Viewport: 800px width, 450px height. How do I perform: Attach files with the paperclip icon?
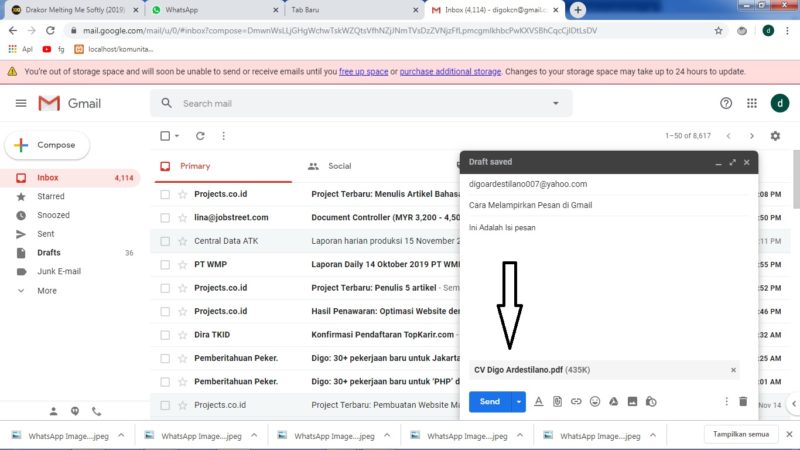point(557,402)
